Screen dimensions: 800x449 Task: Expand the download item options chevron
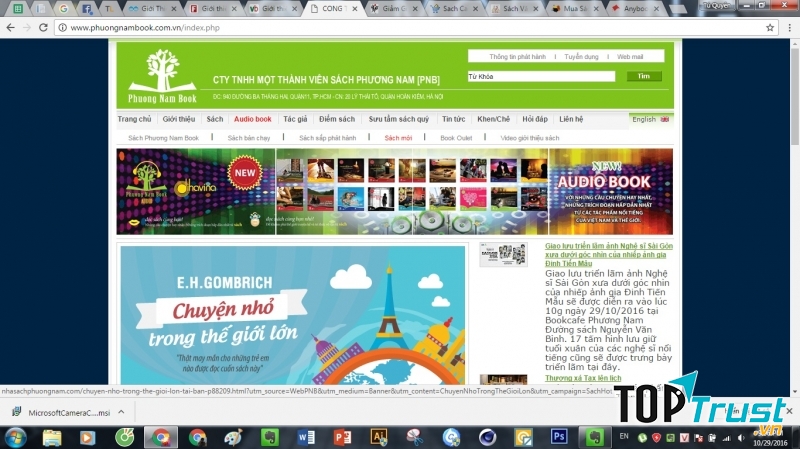tap(121, 412)
